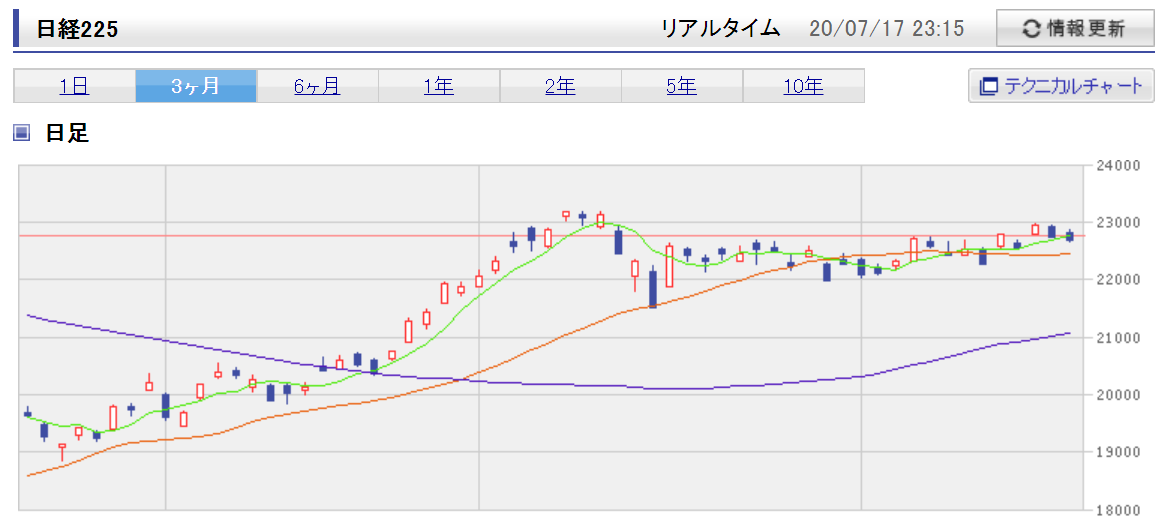Click the 19000 axis label
Screen dimensions: 1161x518
1120,451
